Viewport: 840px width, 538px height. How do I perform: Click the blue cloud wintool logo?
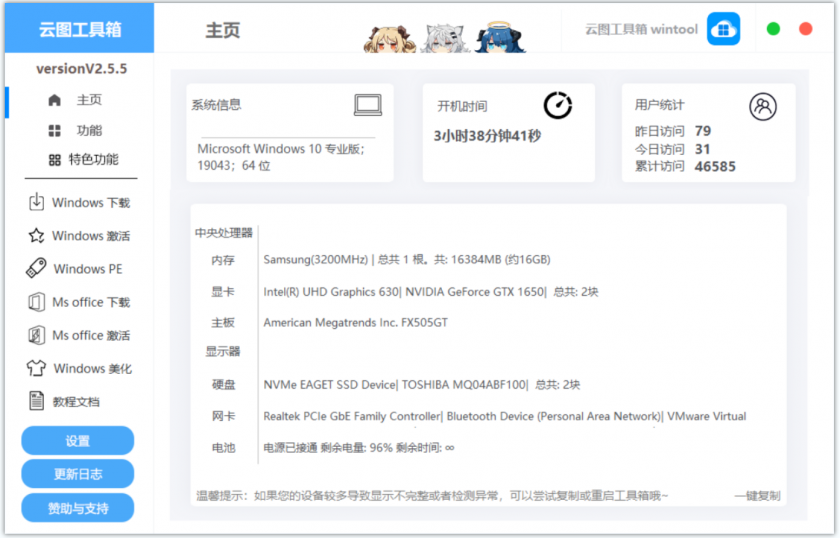pos(723,29)
